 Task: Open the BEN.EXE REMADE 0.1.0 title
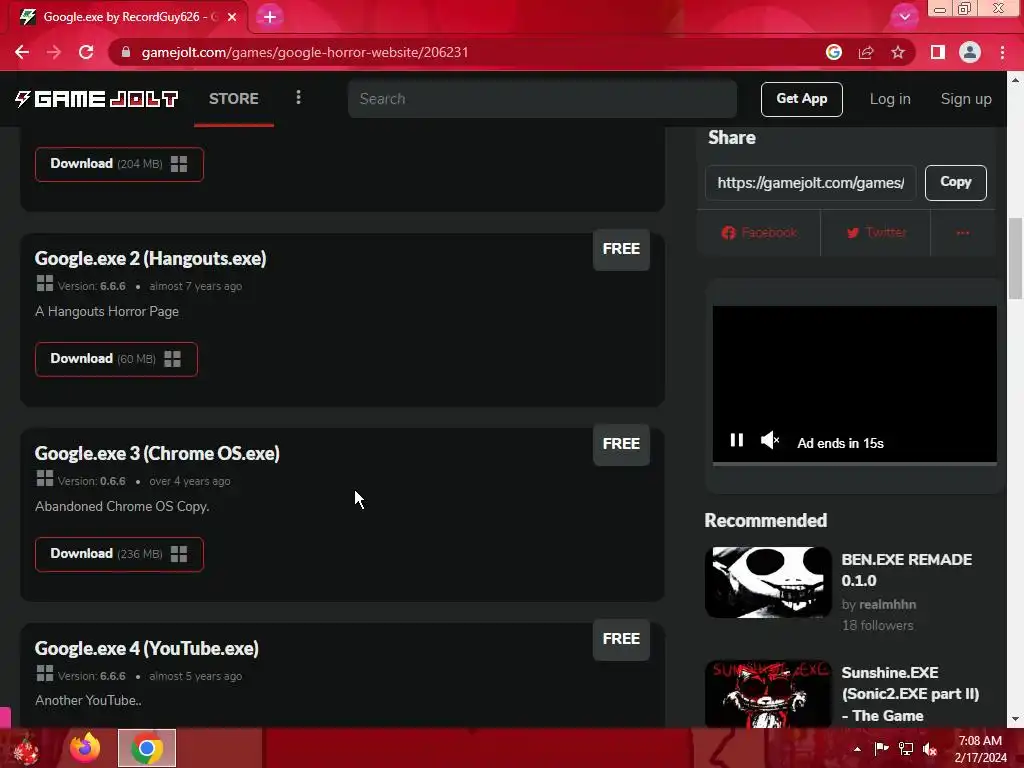point(906,570)
